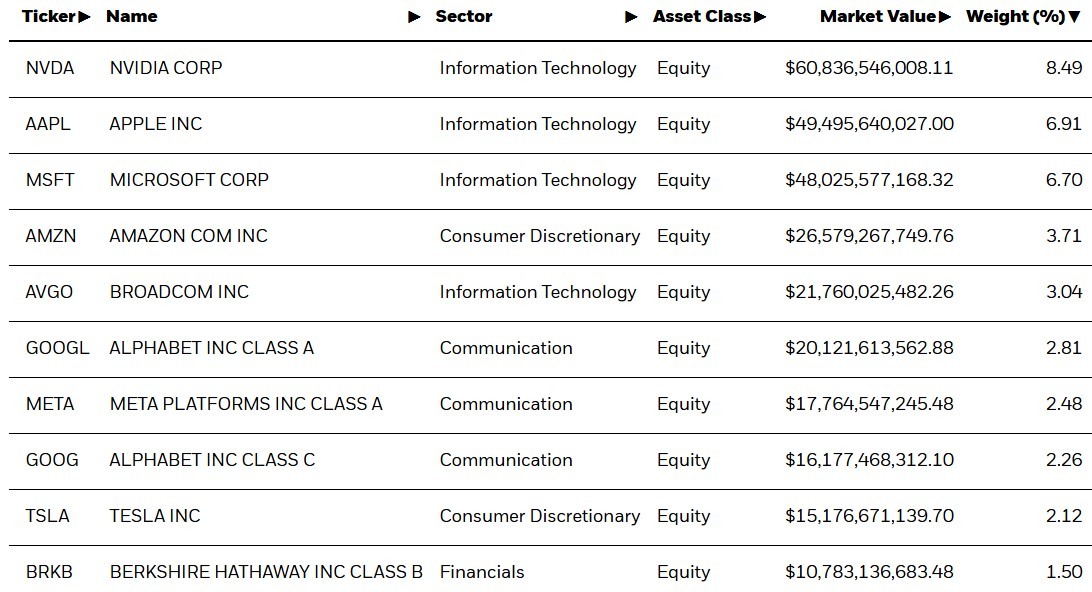The height and width of the screenshot is (592, 1092).
Task: Sort by Market Value arrow
Action: tap(945, 17)
